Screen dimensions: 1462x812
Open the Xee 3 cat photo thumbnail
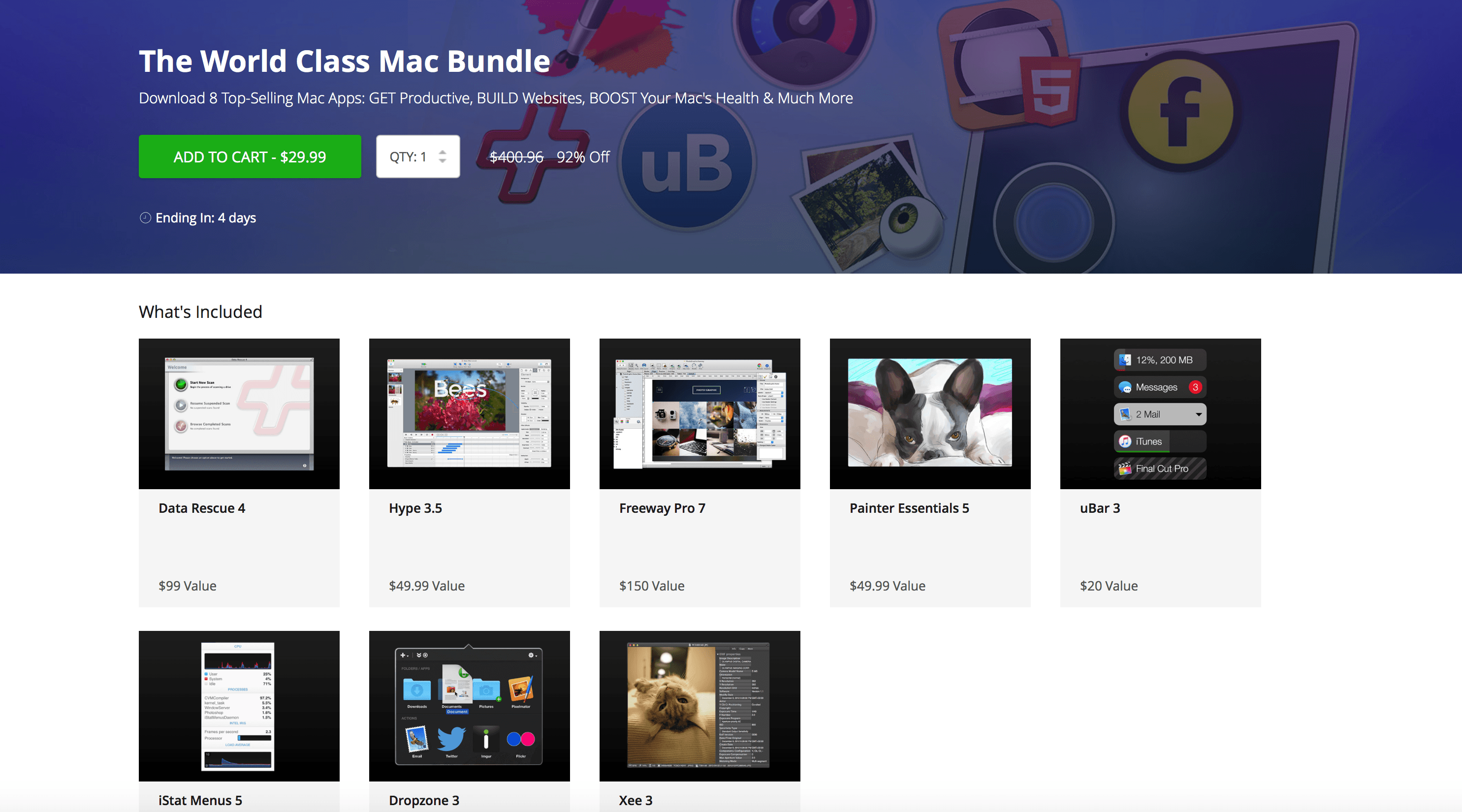(x=700, y=706)
